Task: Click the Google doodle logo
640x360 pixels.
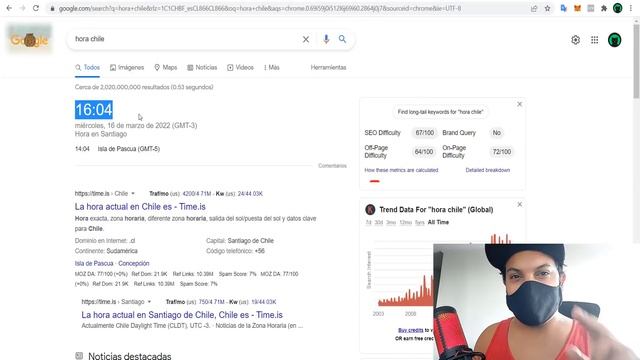Action: pyautogui.click(x=29, y=39)
